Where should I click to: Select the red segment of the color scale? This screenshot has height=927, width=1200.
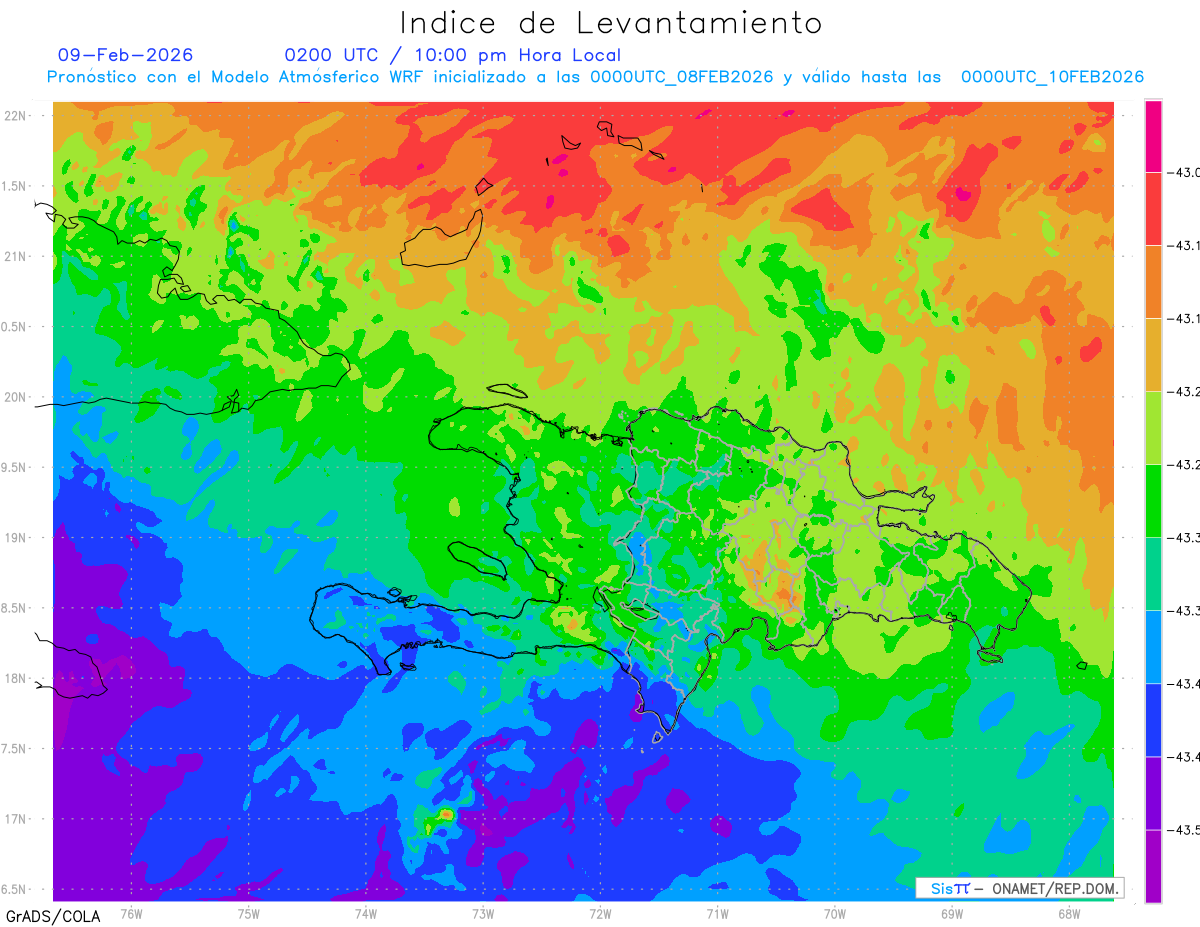1153,209
